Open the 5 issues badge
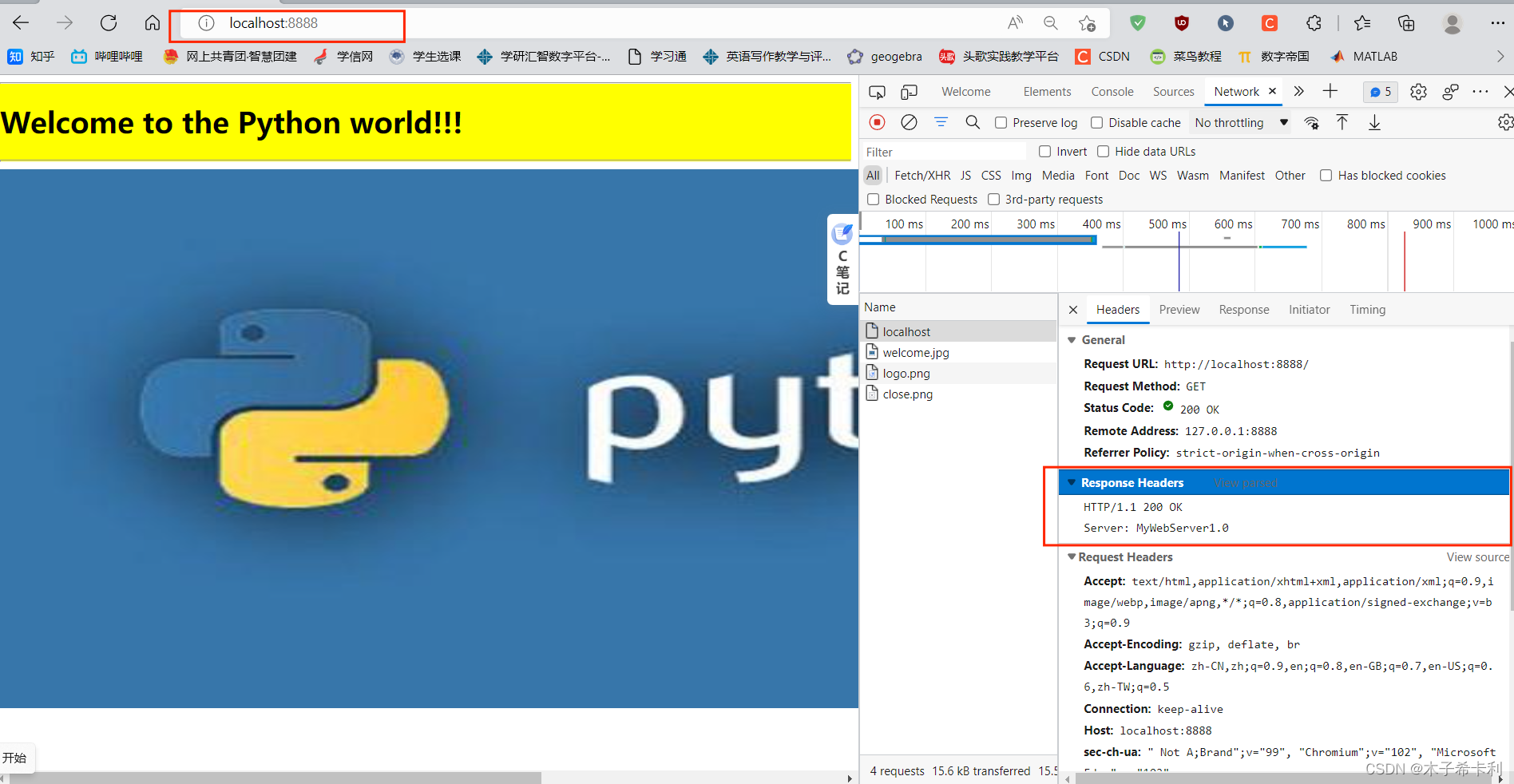This screenshot has width=1514, height=784. (x=1381, y=92)
